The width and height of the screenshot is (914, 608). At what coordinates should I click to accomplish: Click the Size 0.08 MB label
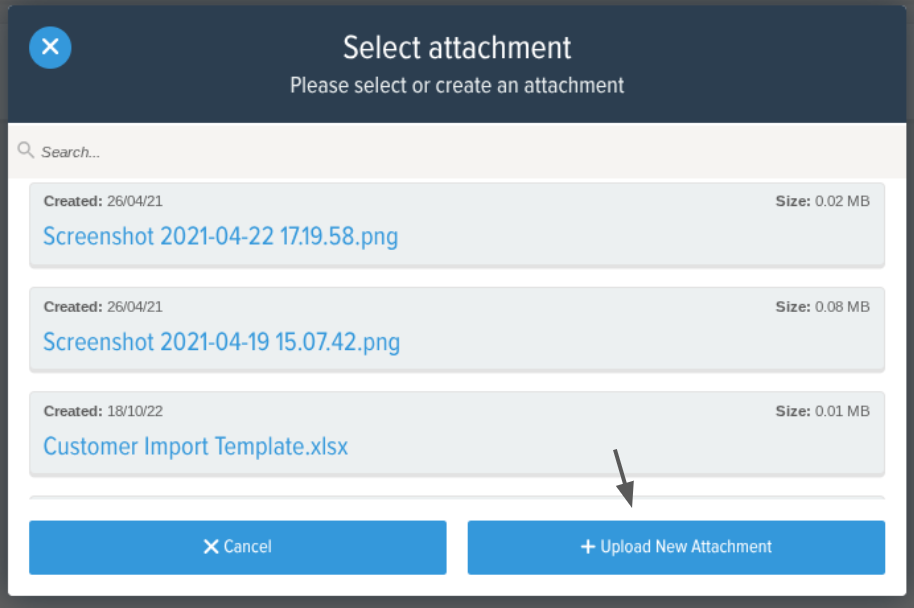coord(822,307)
